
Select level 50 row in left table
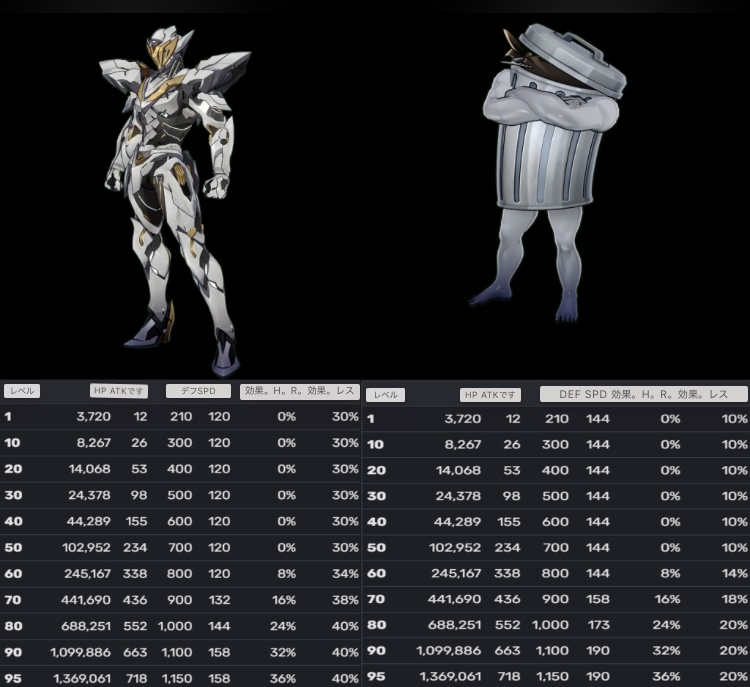(x=180, y=548)
